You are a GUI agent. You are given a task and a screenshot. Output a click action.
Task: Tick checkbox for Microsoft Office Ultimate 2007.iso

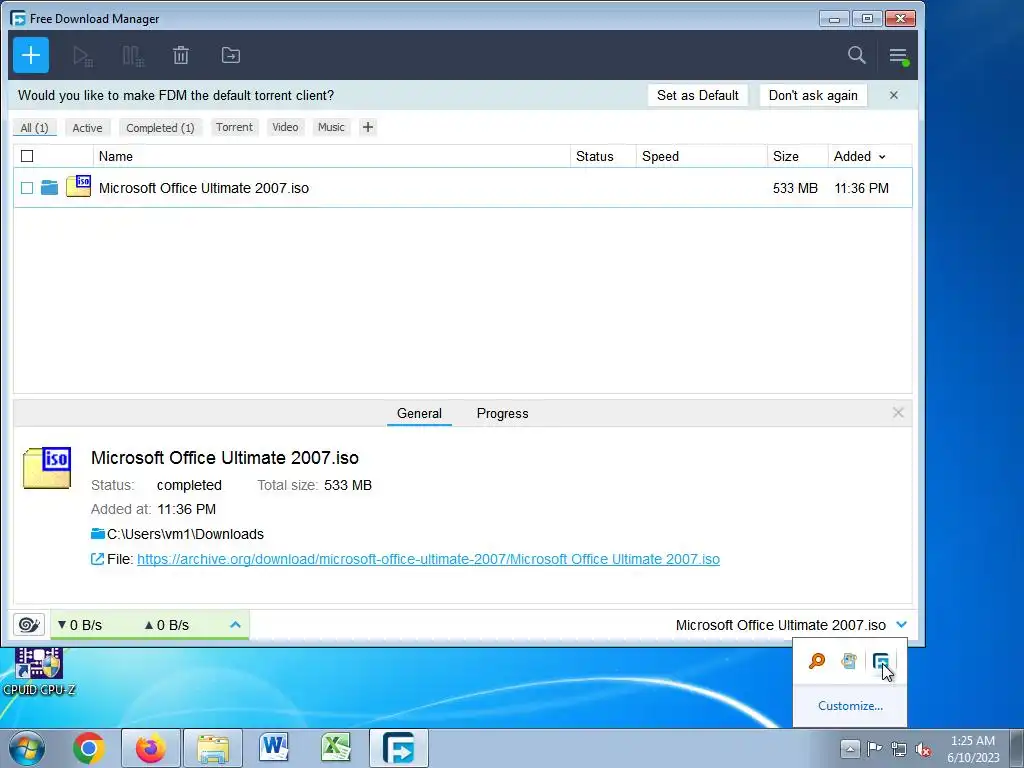point(27,188)
